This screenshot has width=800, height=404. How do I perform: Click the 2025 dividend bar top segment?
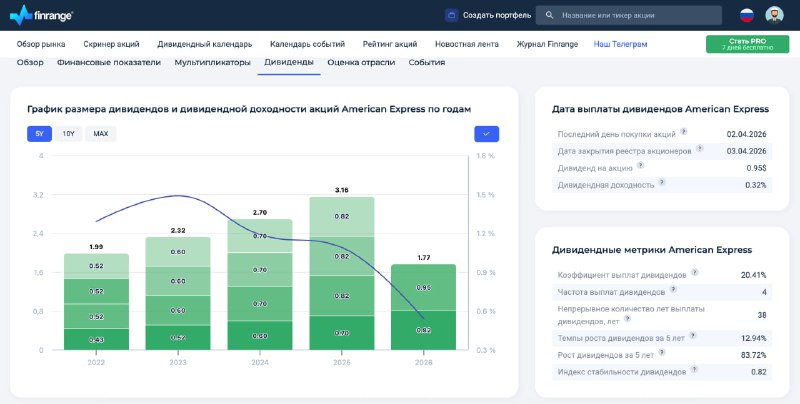coord(342,216)
